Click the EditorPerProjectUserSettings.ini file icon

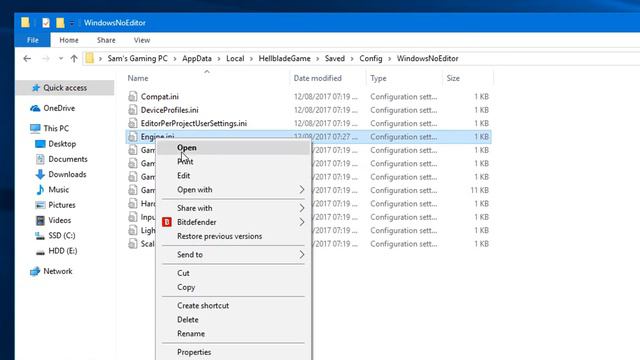[133, 123]
